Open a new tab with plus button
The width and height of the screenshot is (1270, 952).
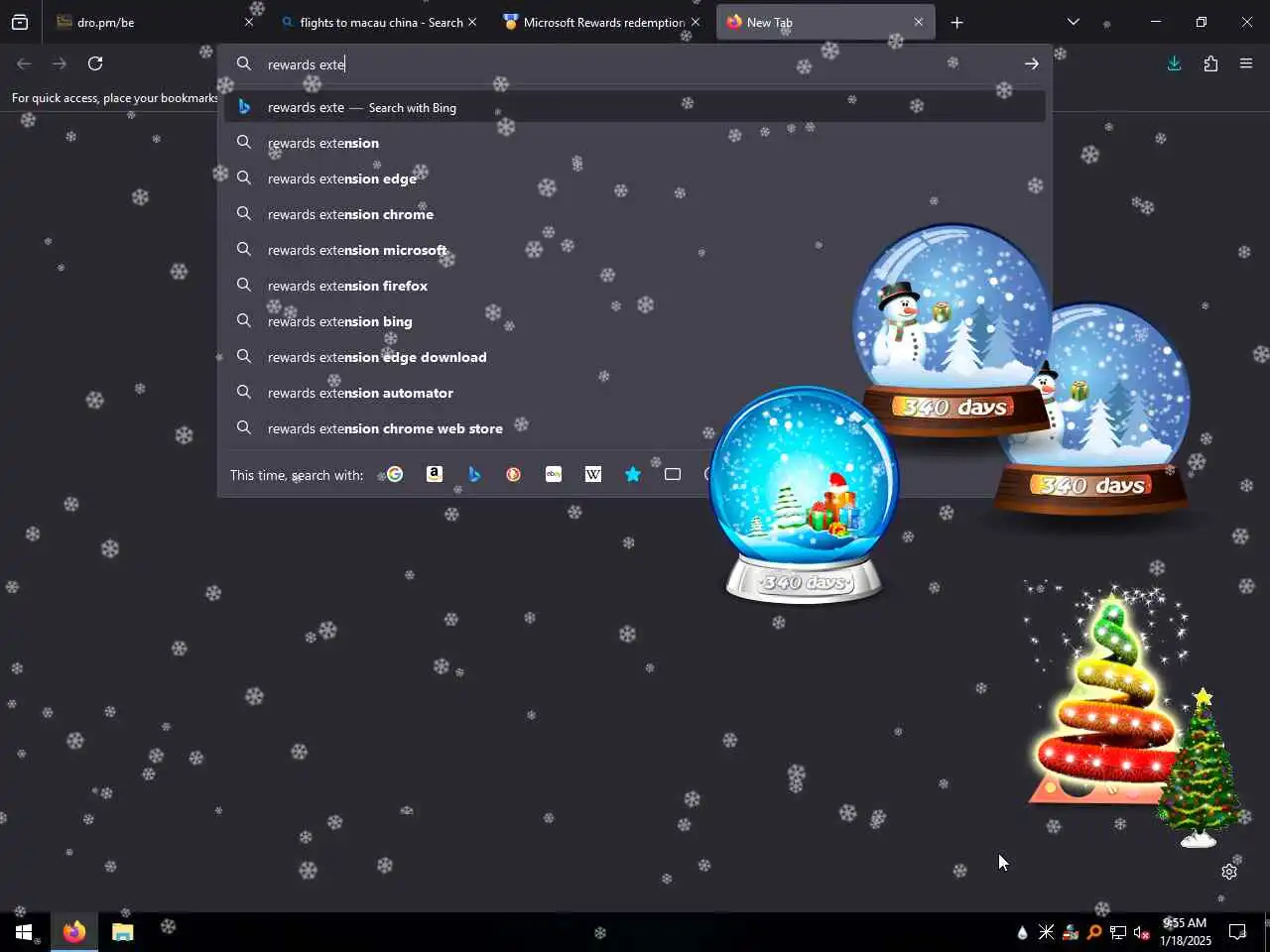click(x=956, y=22)
